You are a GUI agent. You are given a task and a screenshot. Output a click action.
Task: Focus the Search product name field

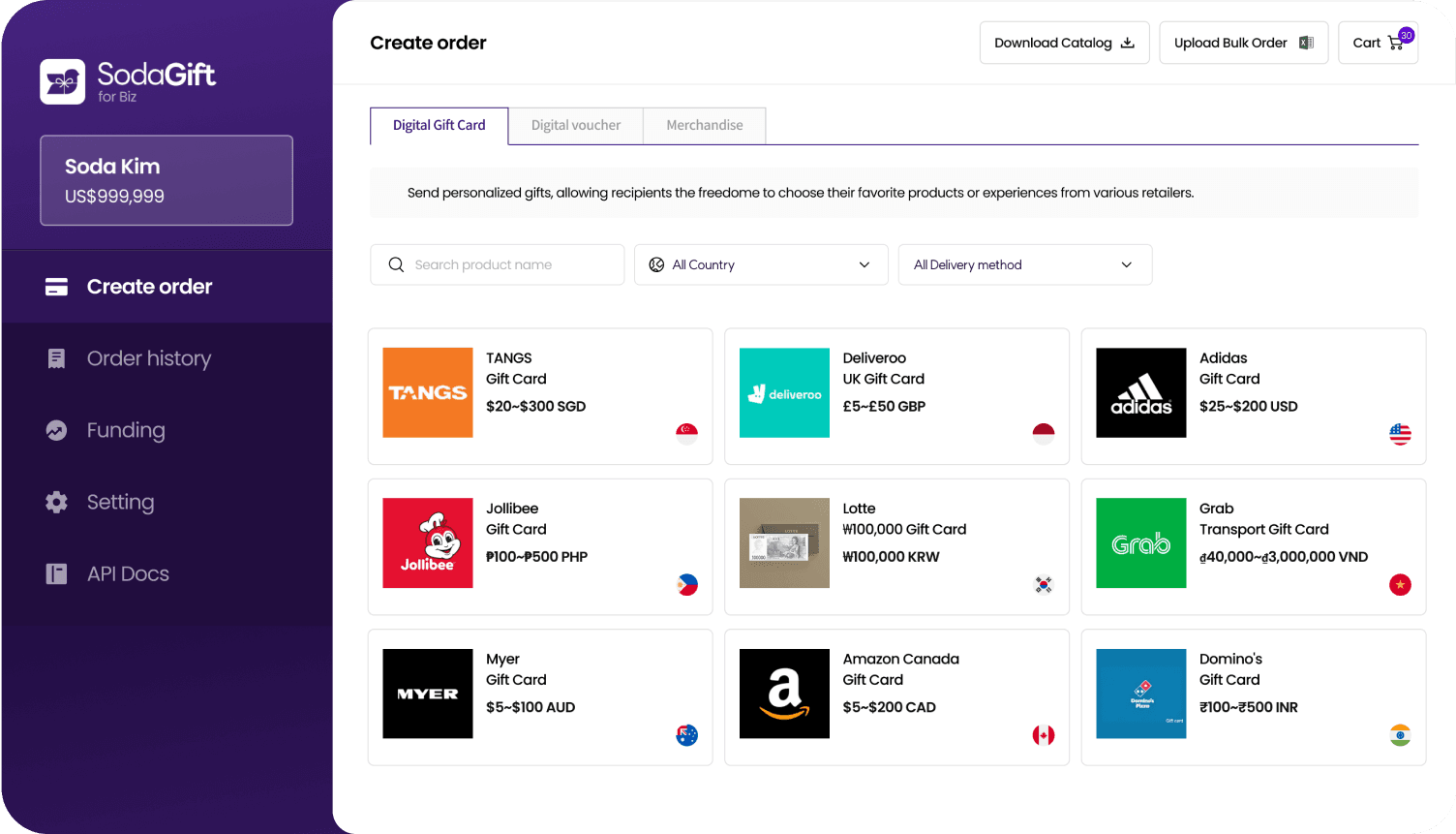pyautogui.click(x=498, y=264)
